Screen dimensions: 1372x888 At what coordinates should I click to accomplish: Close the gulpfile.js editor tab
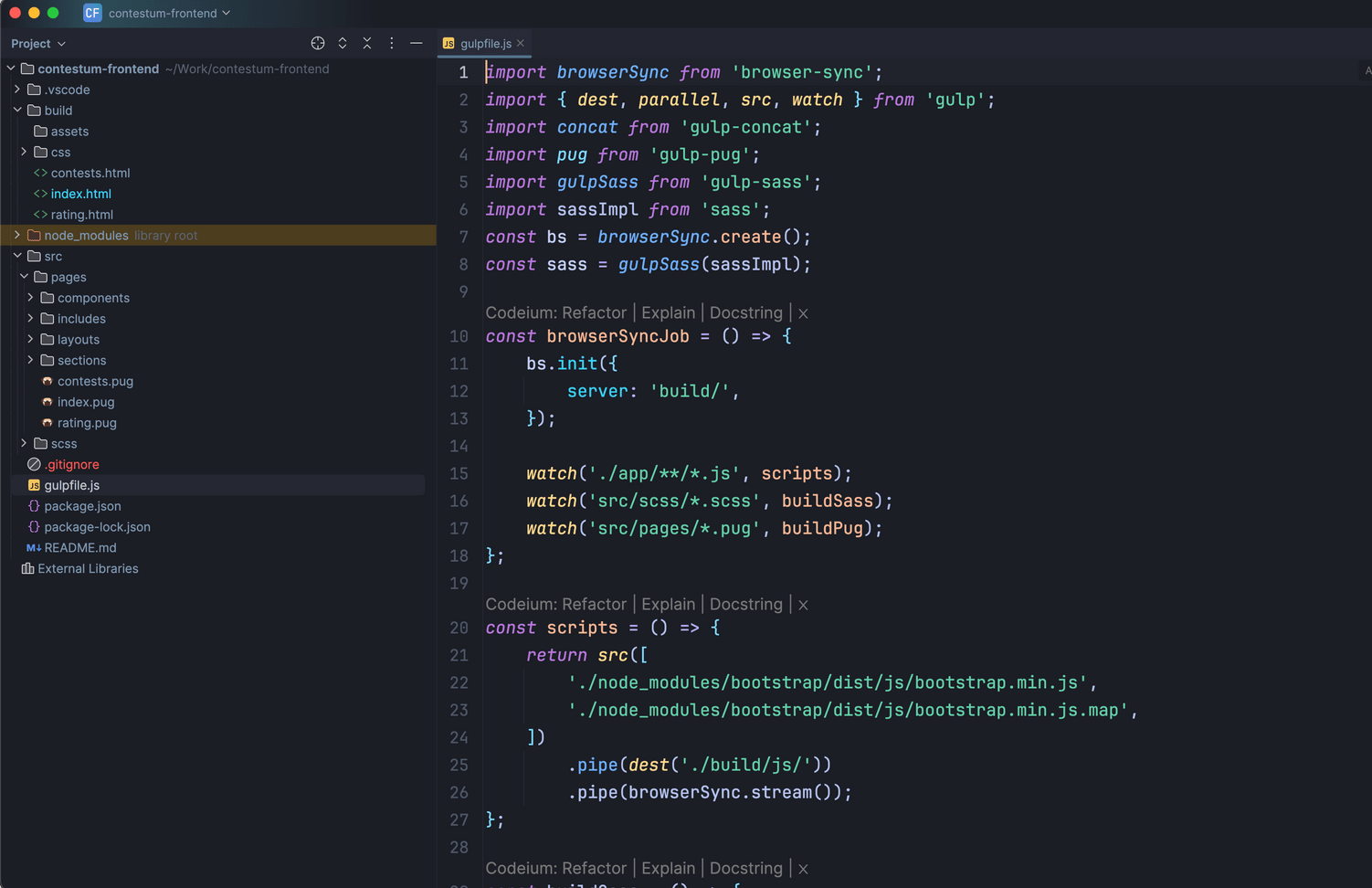pyautogui.click(x=521, y=43)
